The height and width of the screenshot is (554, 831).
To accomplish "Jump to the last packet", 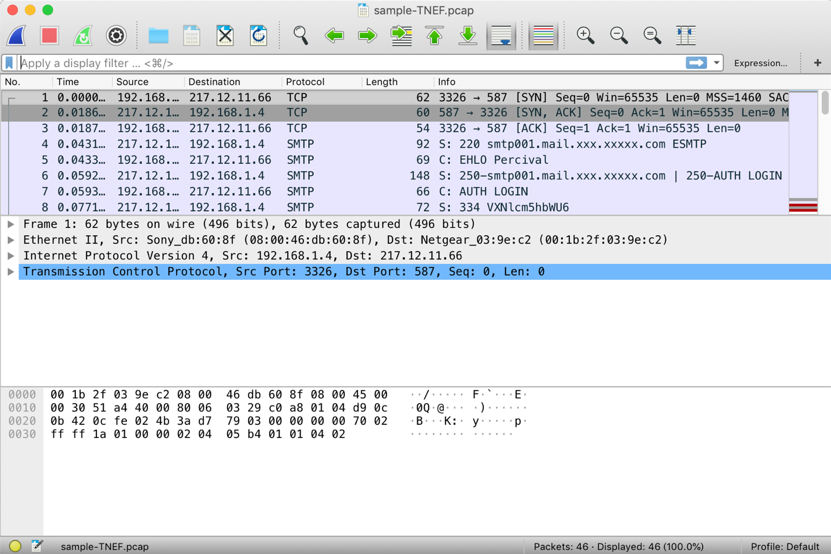I will [468, 36].
